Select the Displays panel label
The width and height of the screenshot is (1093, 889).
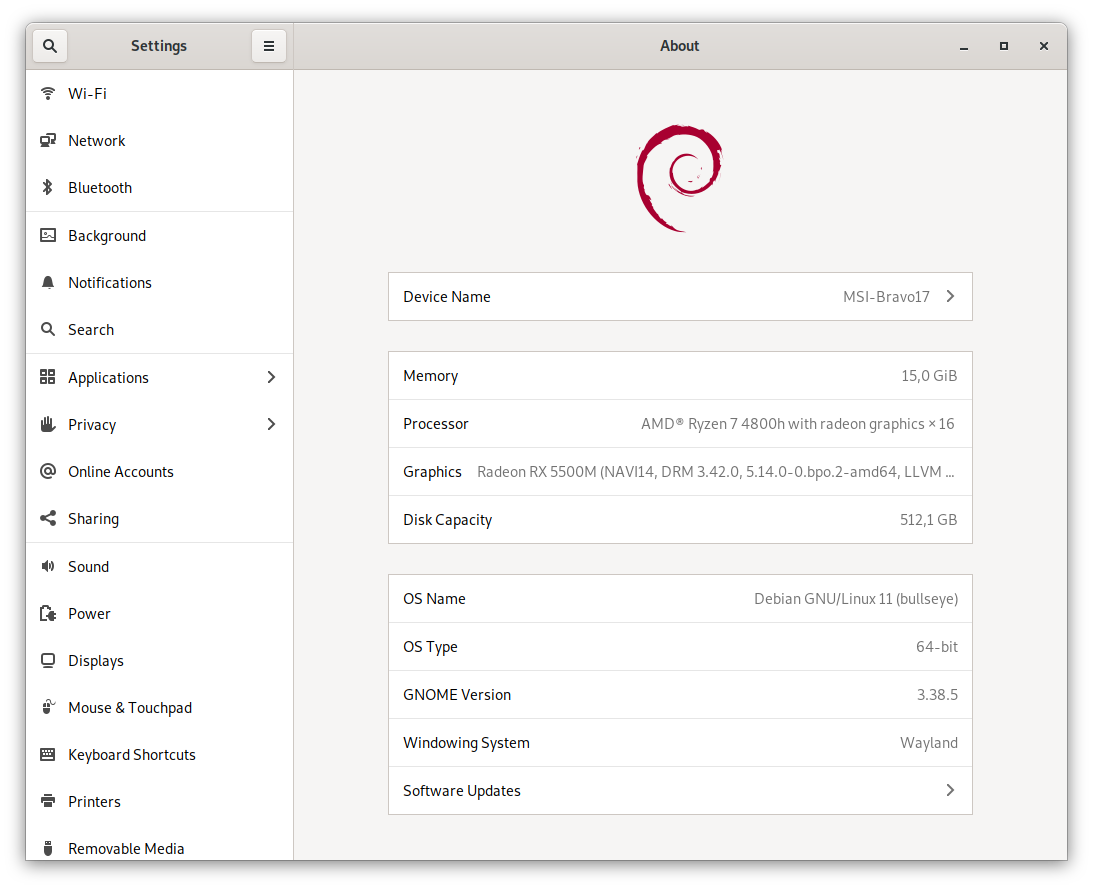96,661
